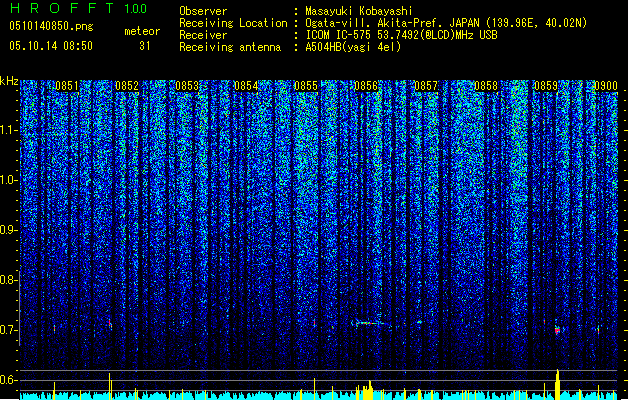This screenshot has width=629, height=400.
Task: Click the 0.8 kHz axis tick label
Action: [x=9, y=280]
